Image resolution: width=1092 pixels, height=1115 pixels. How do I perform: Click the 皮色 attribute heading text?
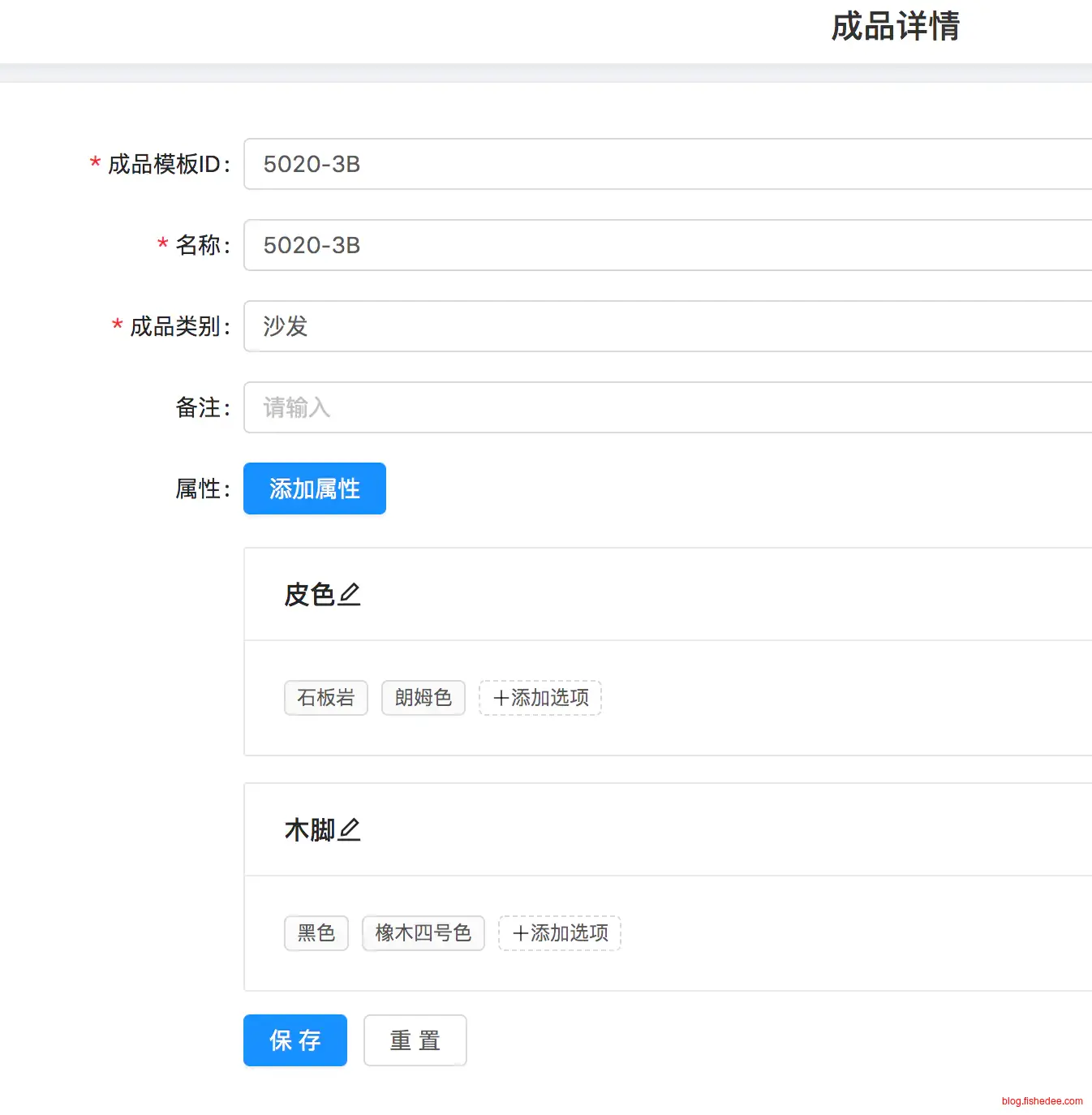tap(309, 595)
